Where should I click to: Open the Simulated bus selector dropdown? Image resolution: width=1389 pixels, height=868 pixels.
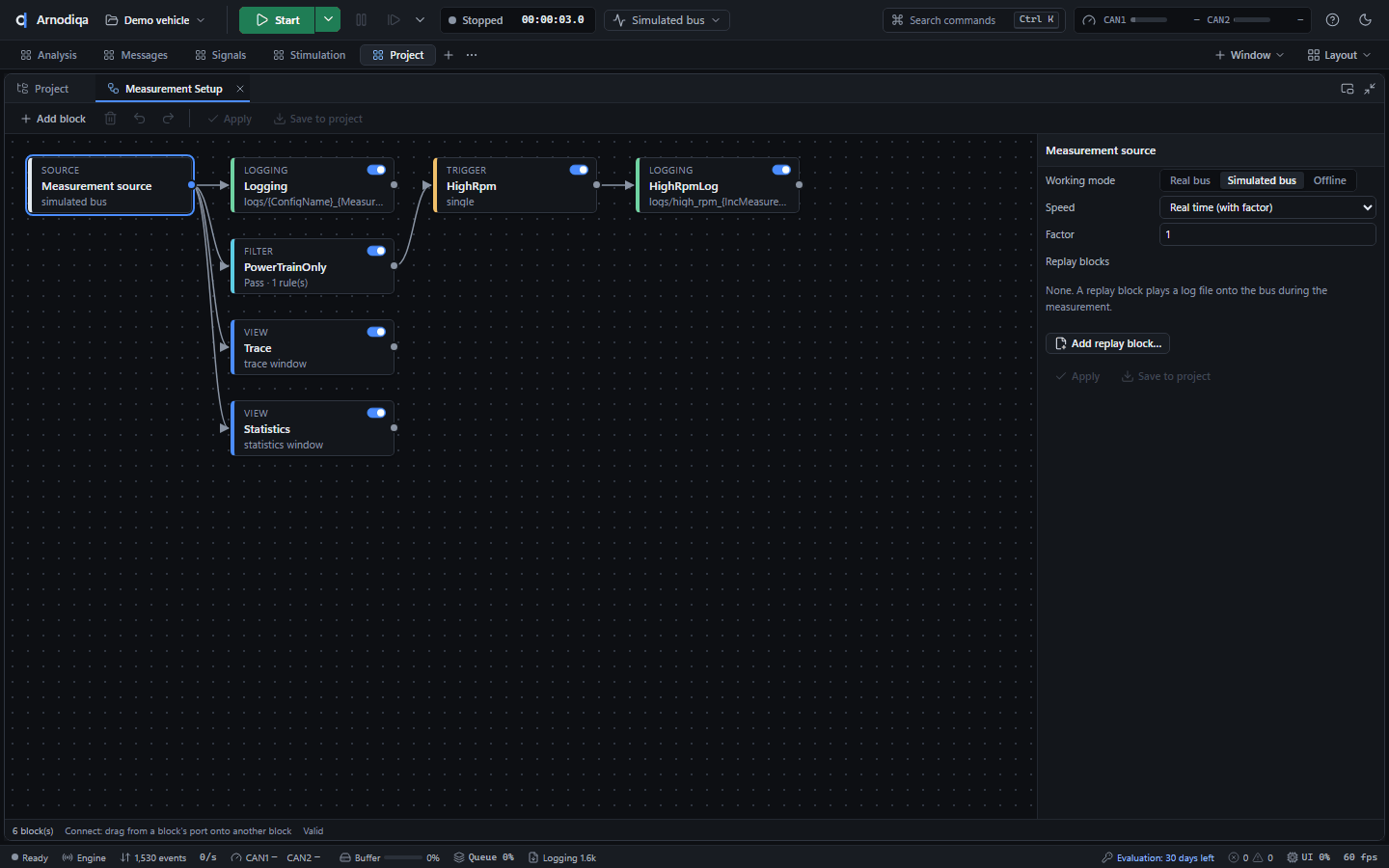(x=667, y=20)
